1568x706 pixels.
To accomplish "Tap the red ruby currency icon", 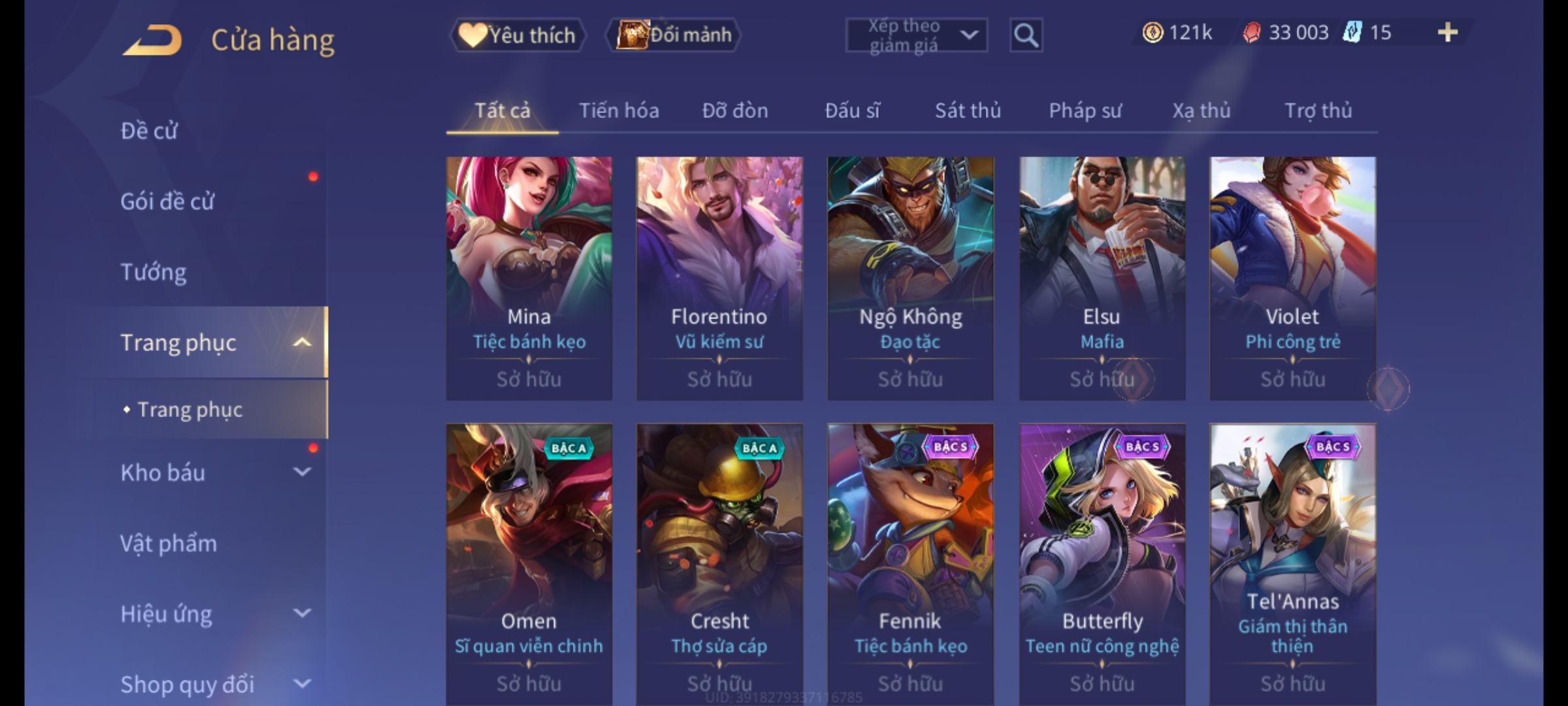I will pos(1252,33).
